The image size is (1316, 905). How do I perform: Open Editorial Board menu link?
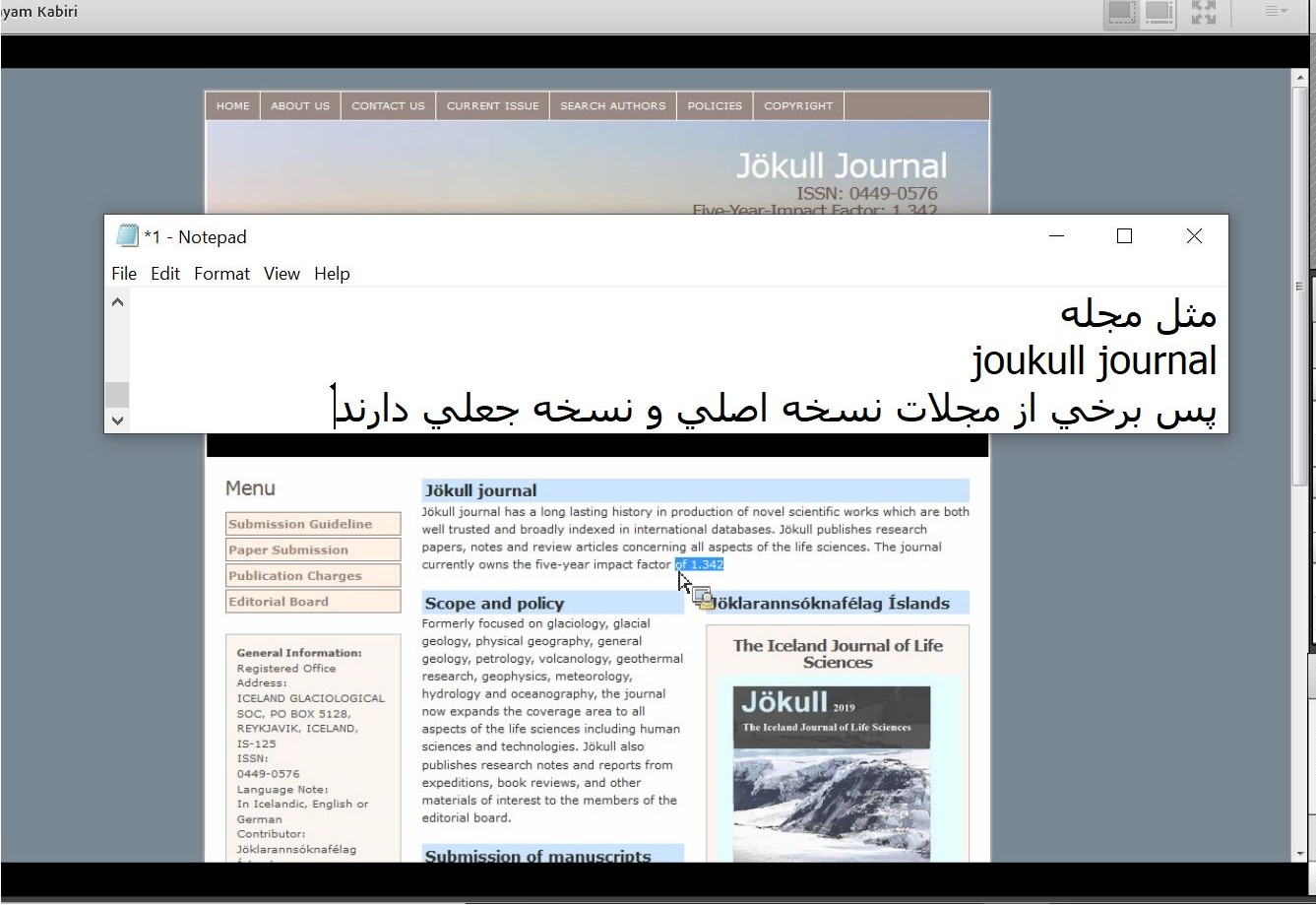coord(313,601)
